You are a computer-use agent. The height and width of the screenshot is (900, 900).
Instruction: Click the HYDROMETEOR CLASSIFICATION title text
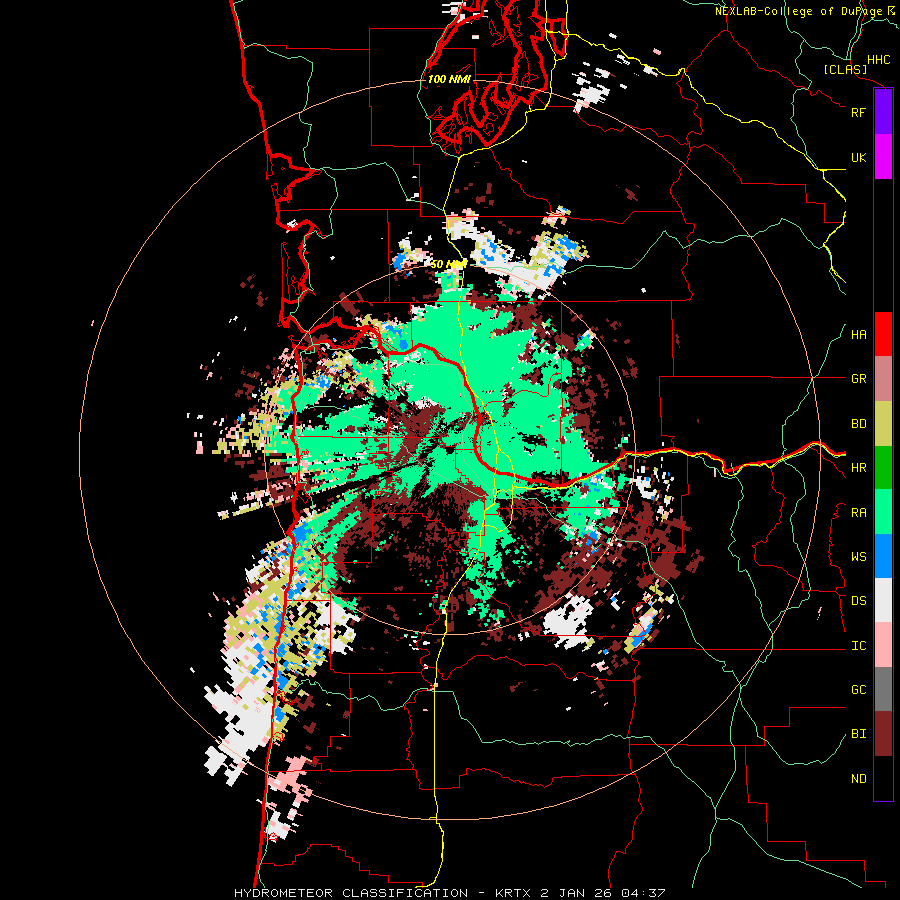click(x=351, y=893)
